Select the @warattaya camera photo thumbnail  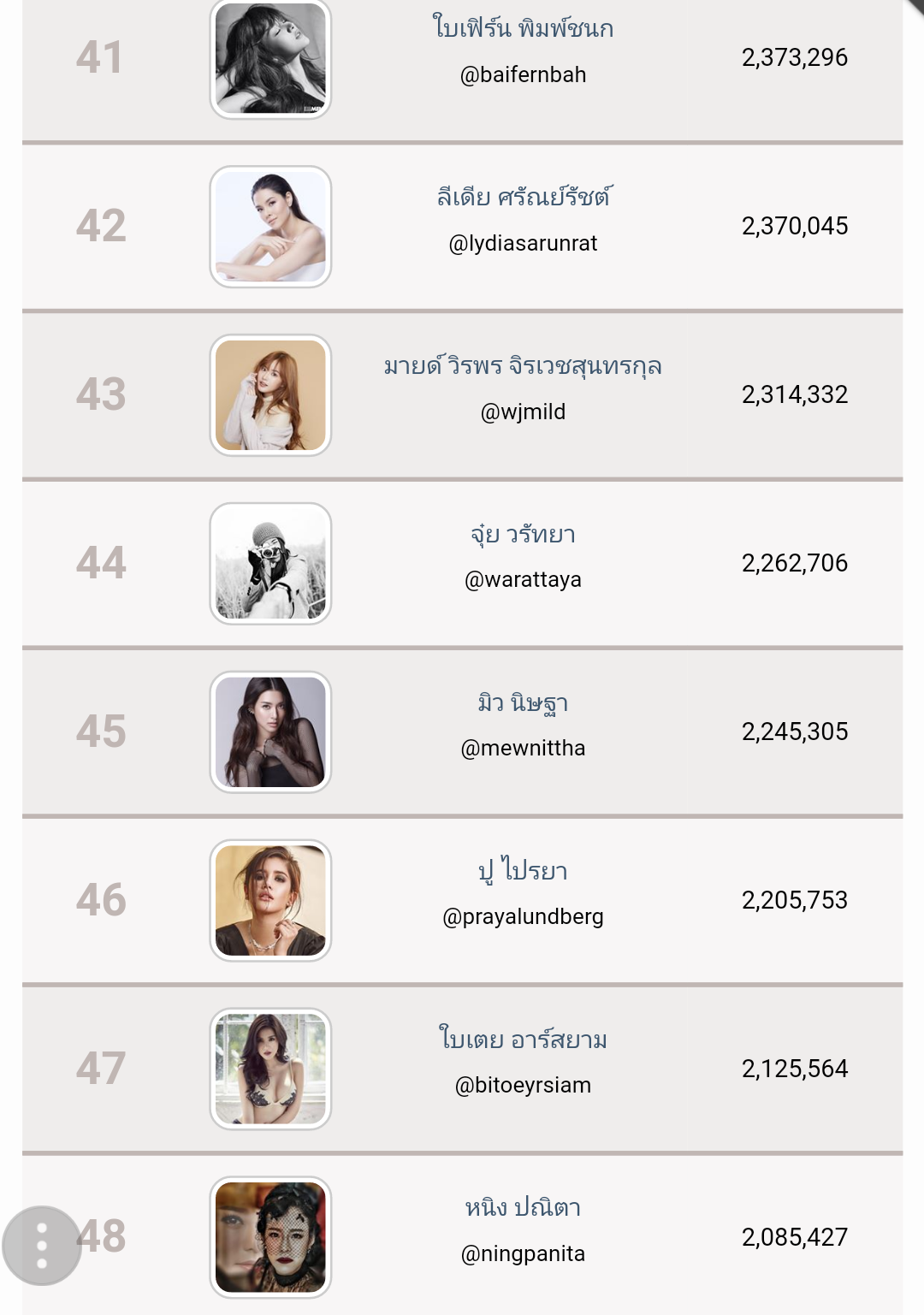(x=270, y=564)
